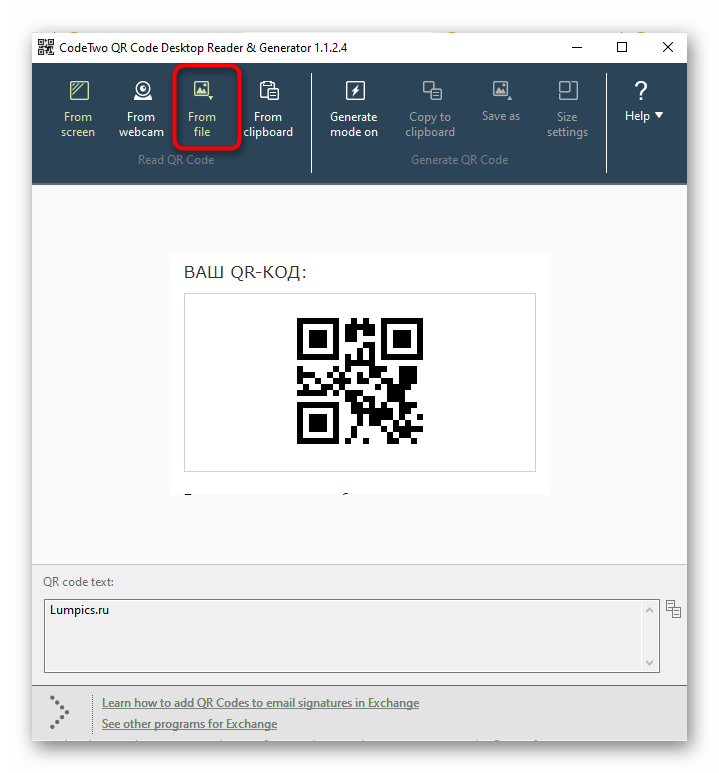719x773 pixels.
Task: Click the 'QR code text:' label
Action: (78, 582)
